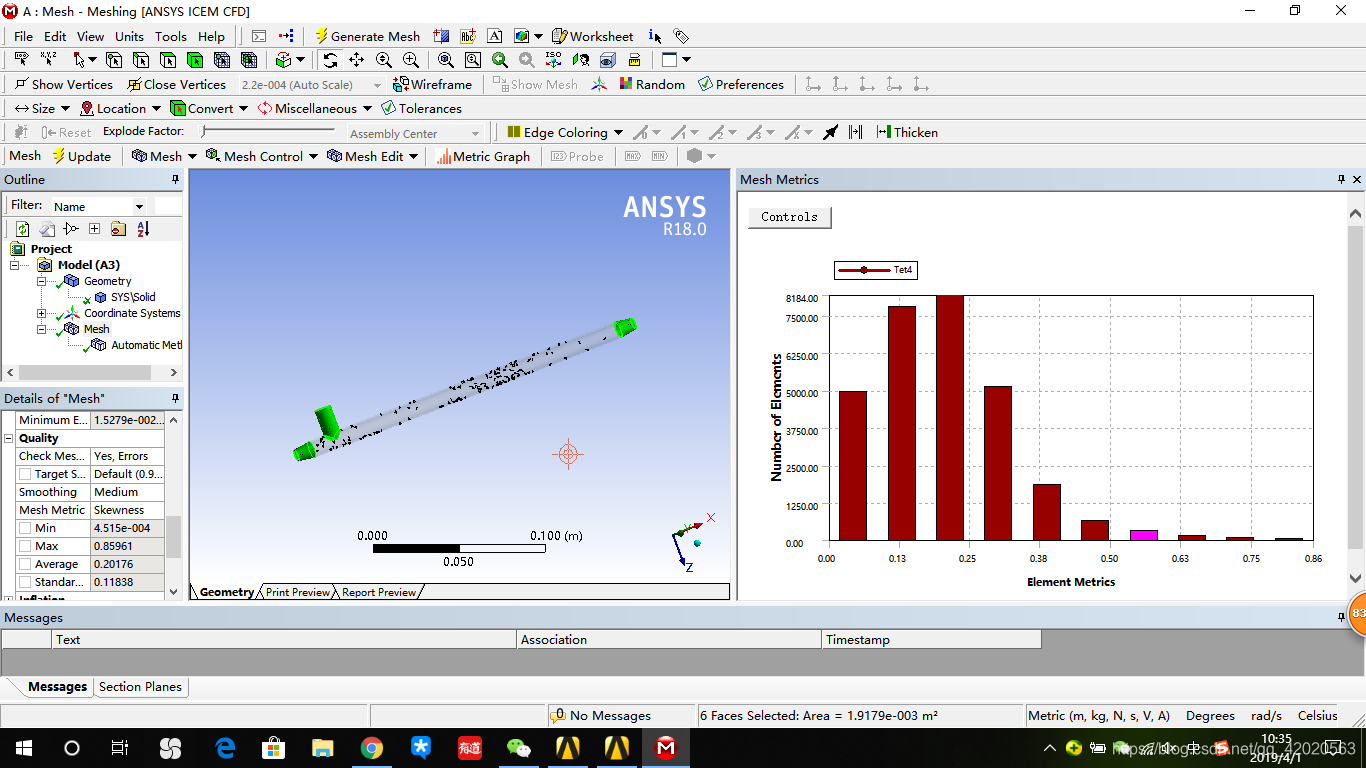Select the Pan view tool
The width and height of the screenshot is (1366, 768).
tap(356, 60)
